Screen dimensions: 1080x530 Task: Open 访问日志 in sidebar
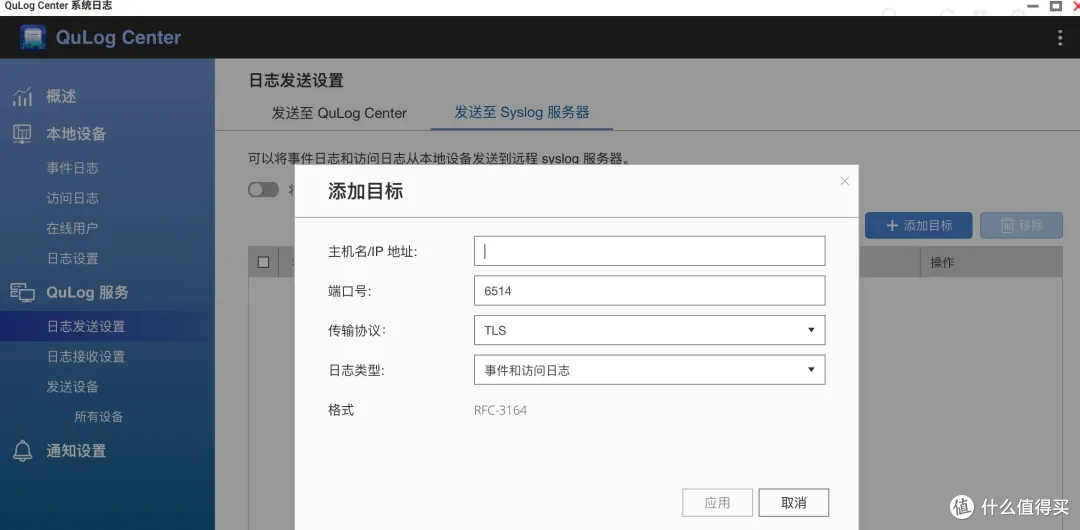(x=72, y=198)
